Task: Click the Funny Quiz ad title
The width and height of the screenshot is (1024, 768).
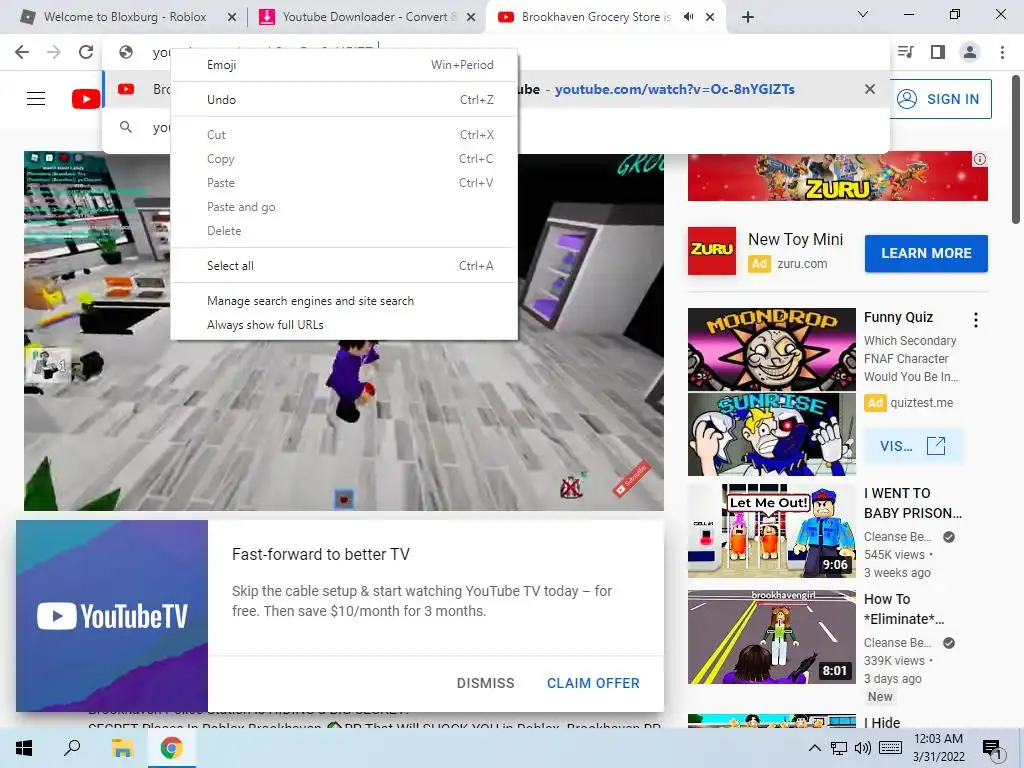Action: click(898, 317)
